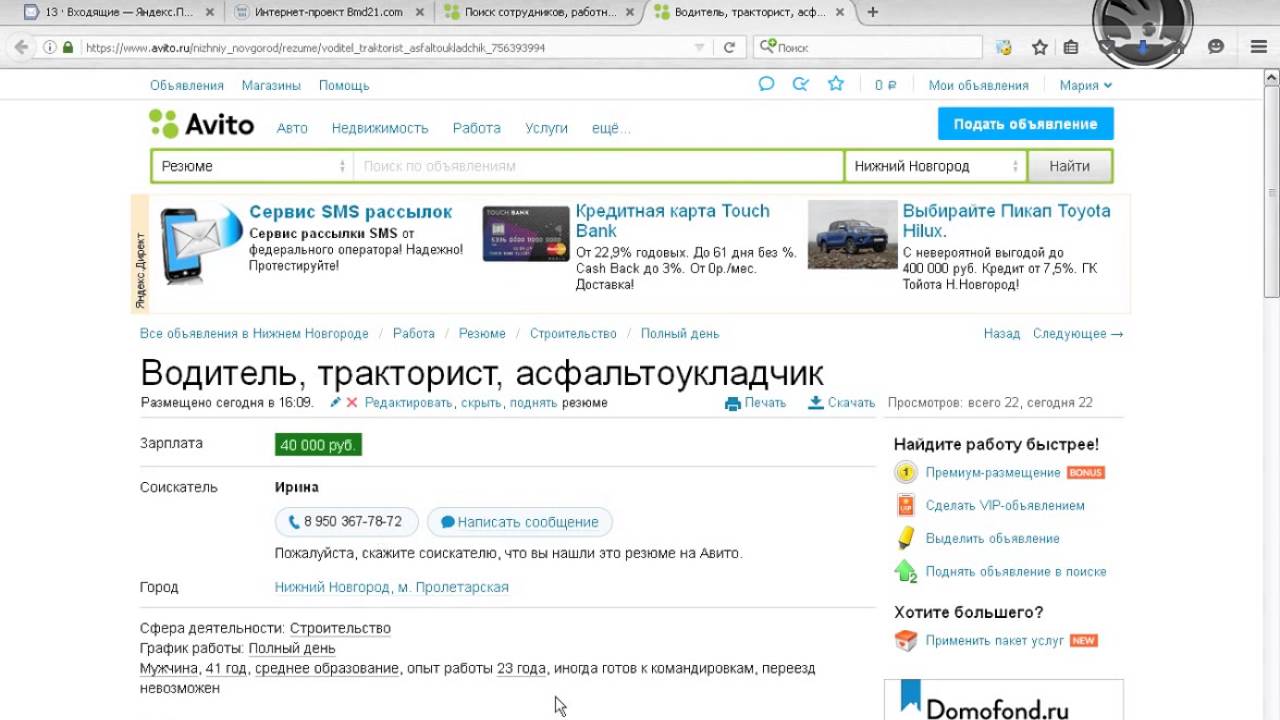Open the Услуги category
The height and width of the screenshot is (720, 1280).
tap(546, 128)
